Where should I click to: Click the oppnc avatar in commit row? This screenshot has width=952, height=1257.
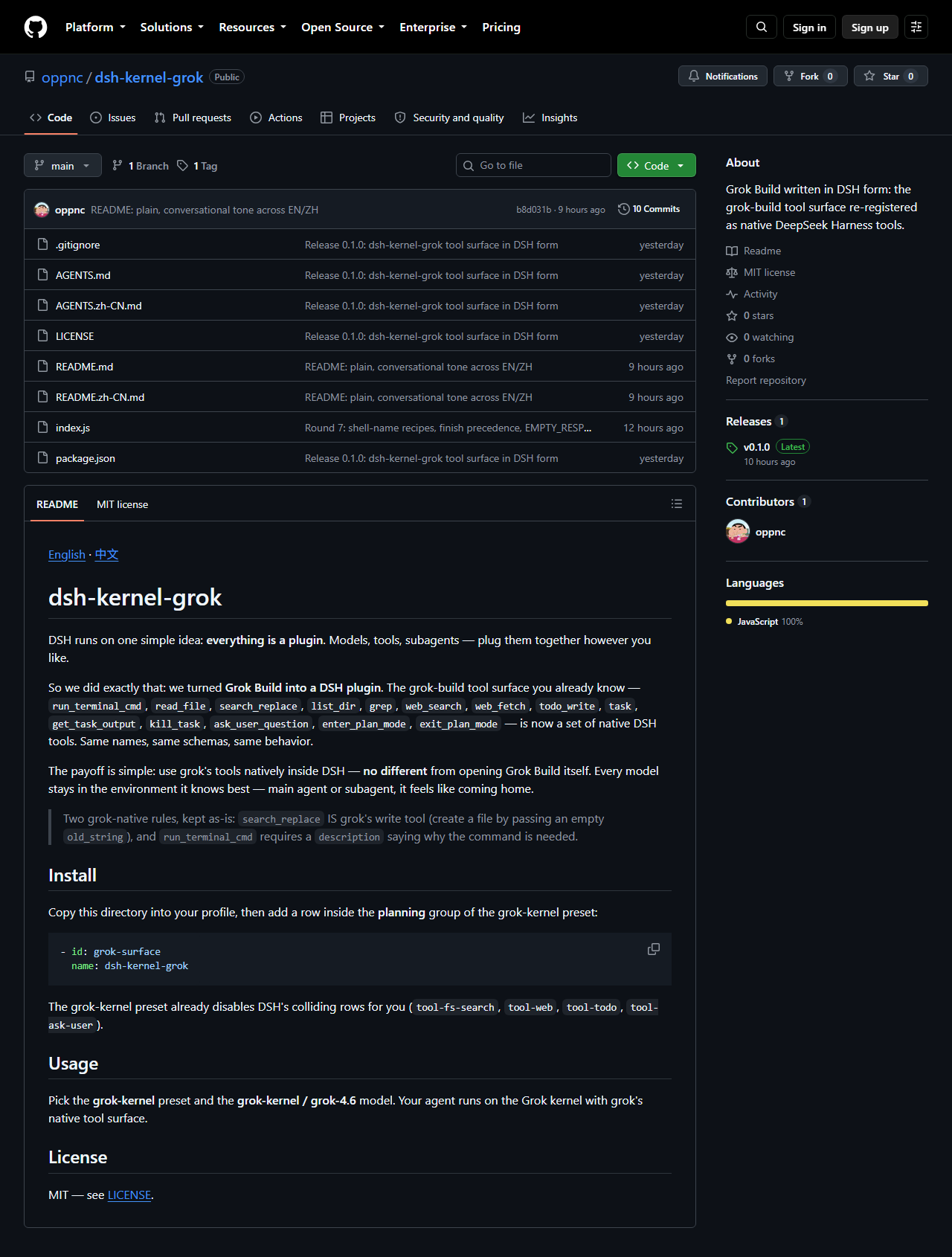42,210
